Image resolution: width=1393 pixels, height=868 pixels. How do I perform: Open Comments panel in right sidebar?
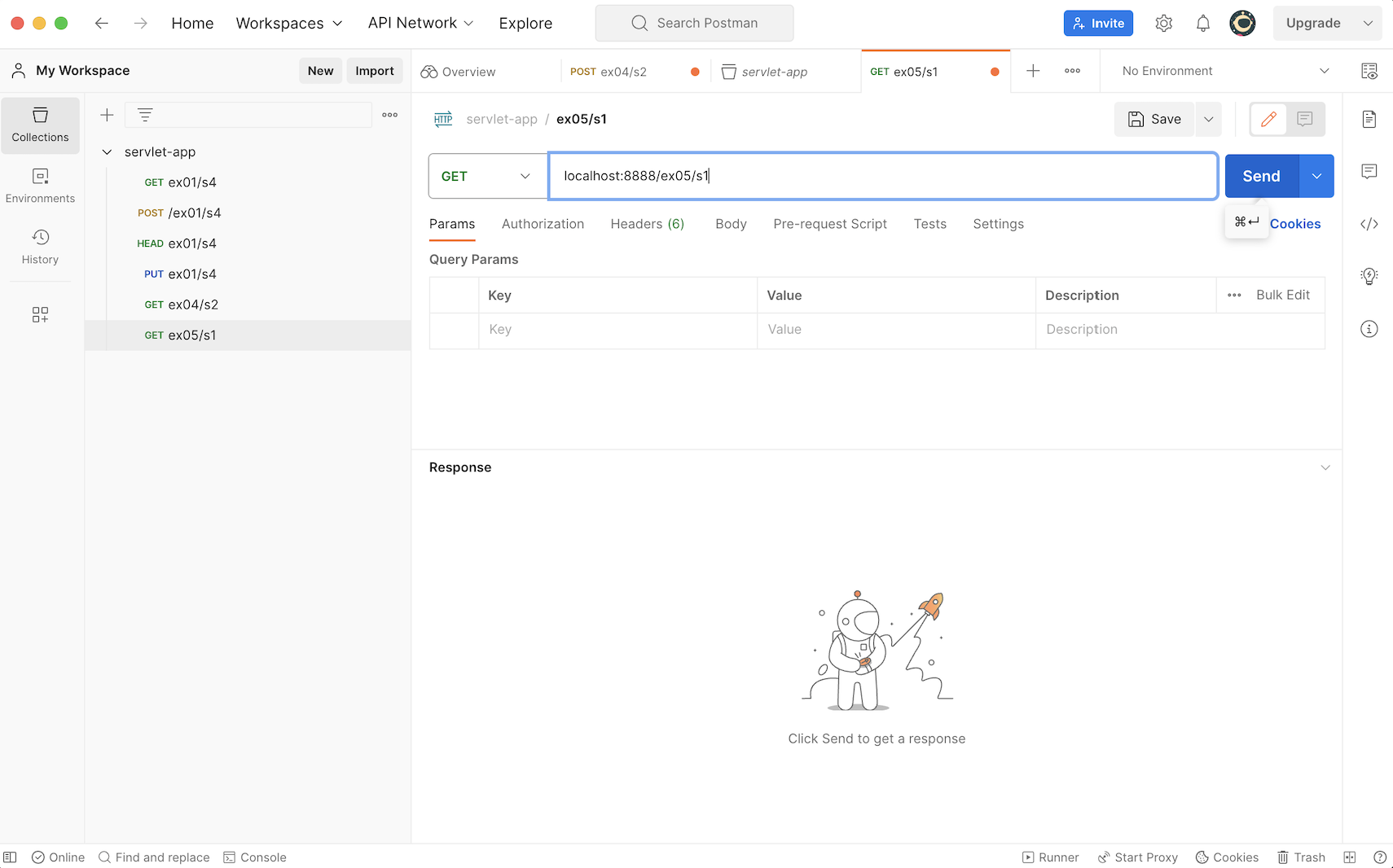pos(1369,171)
